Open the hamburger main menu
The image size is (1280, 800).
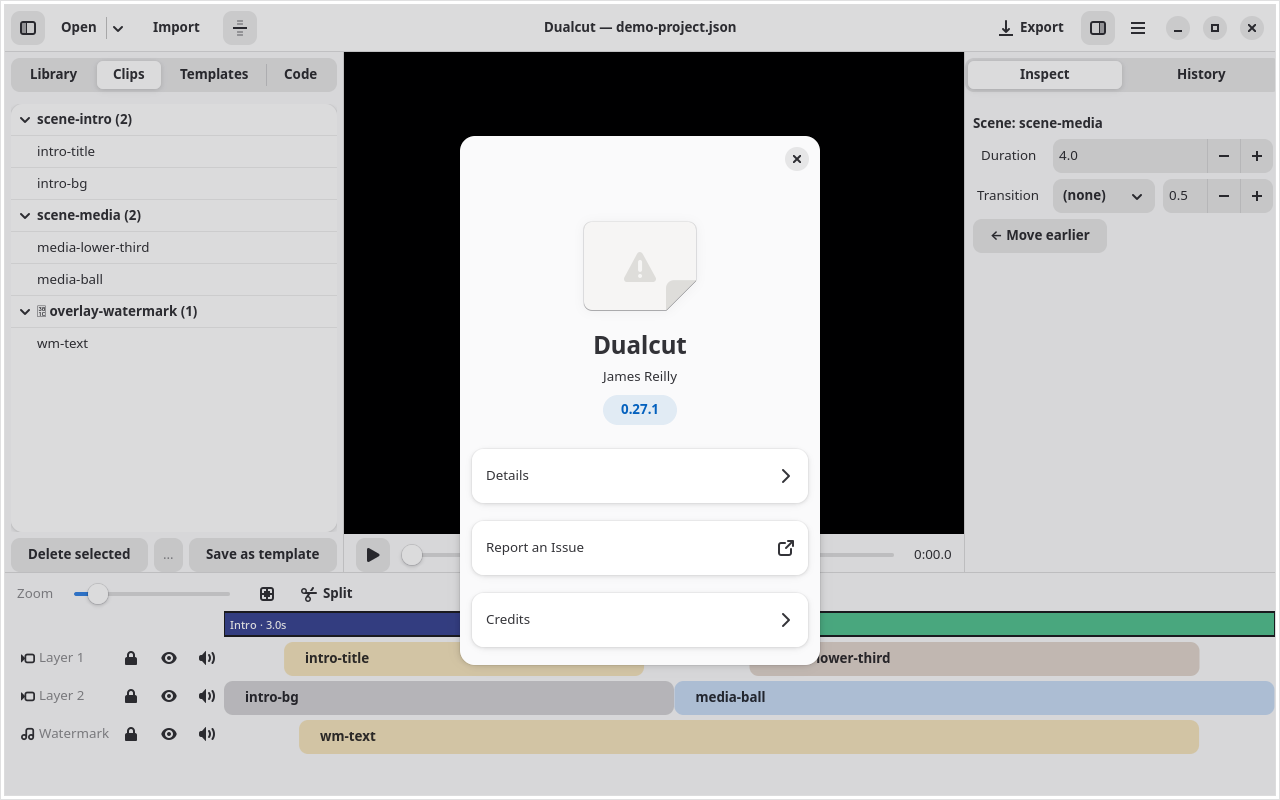pos(1138,28)
